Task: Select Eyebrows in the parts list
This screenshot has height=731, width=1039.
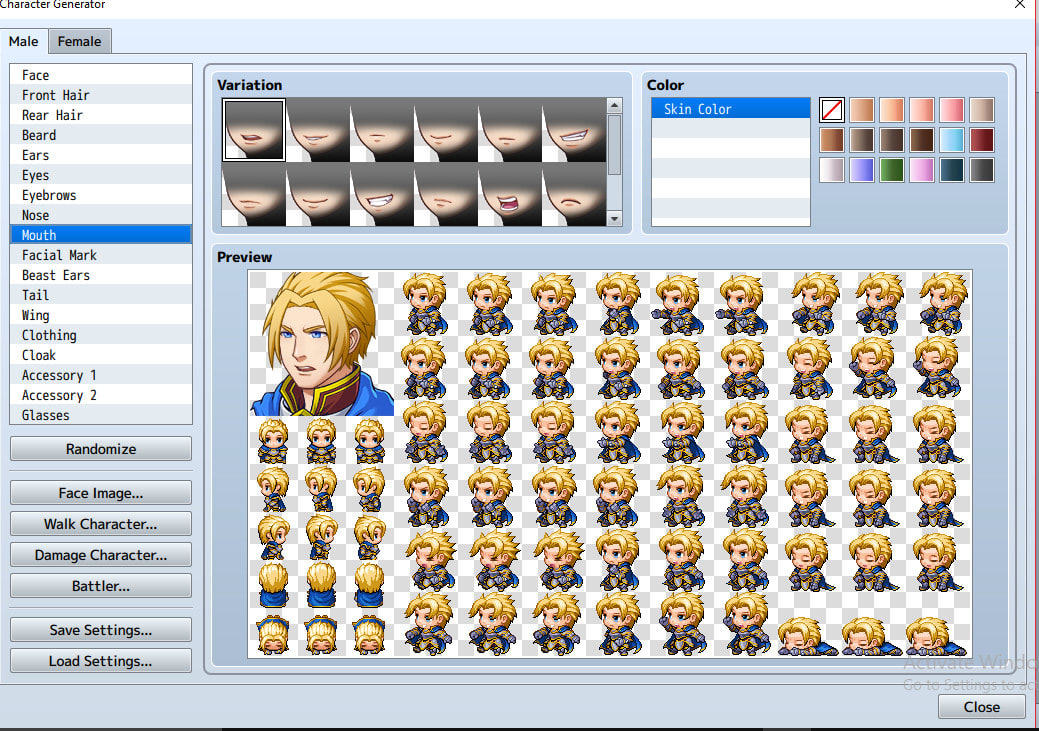Action: tap(101, 195)
